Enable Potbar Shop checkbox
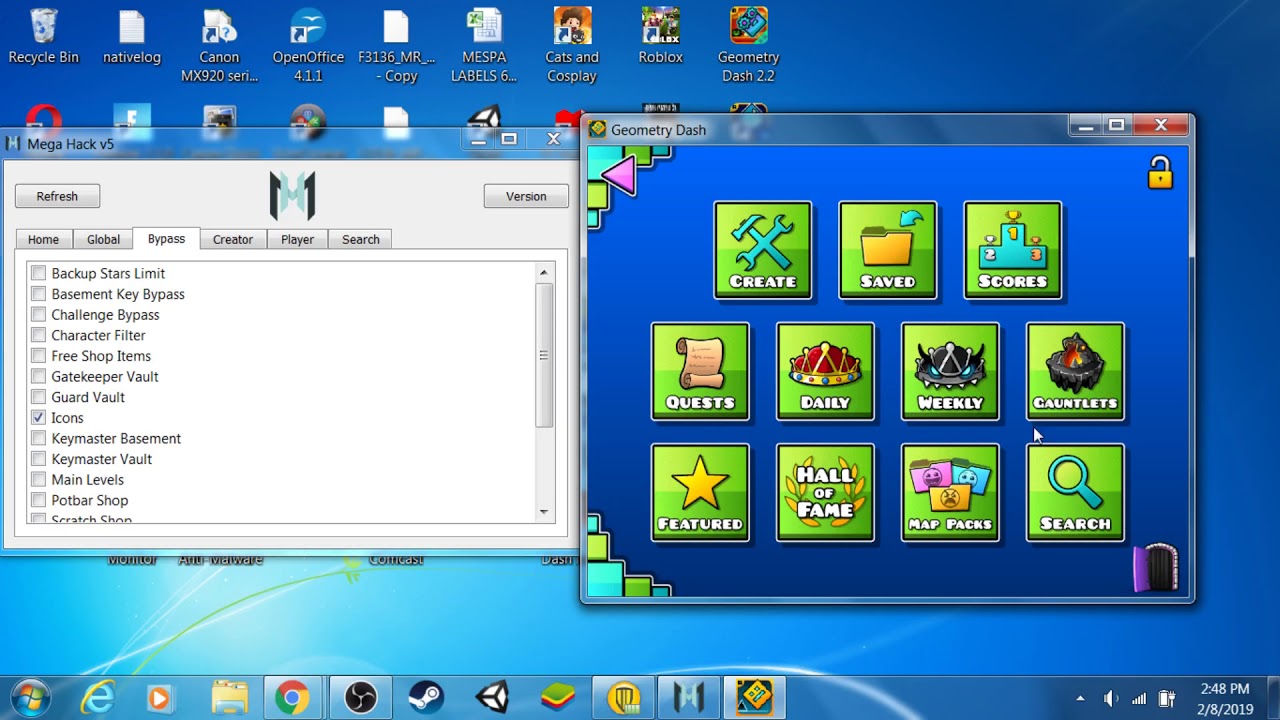Viewport: 1280px width, 720px height. click(38, 500)
